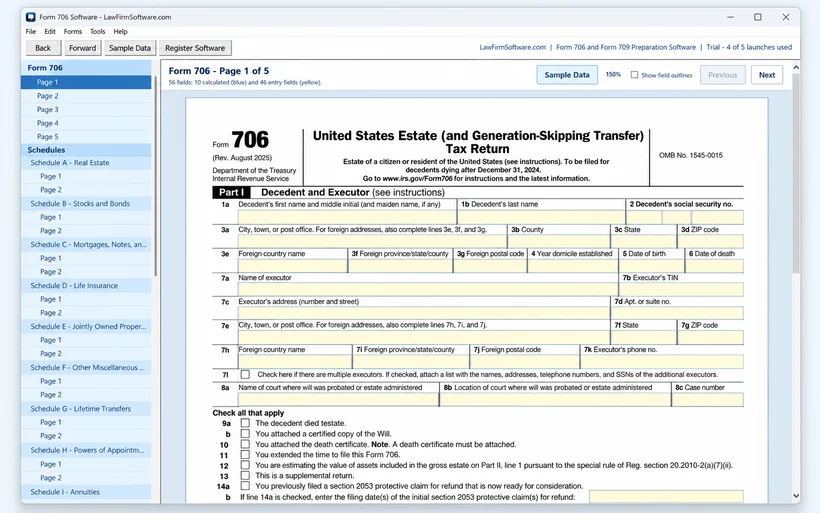Check 'This is a supplemental return' box
This screenshot has height=513, width=820.
[x=245, y=475]
